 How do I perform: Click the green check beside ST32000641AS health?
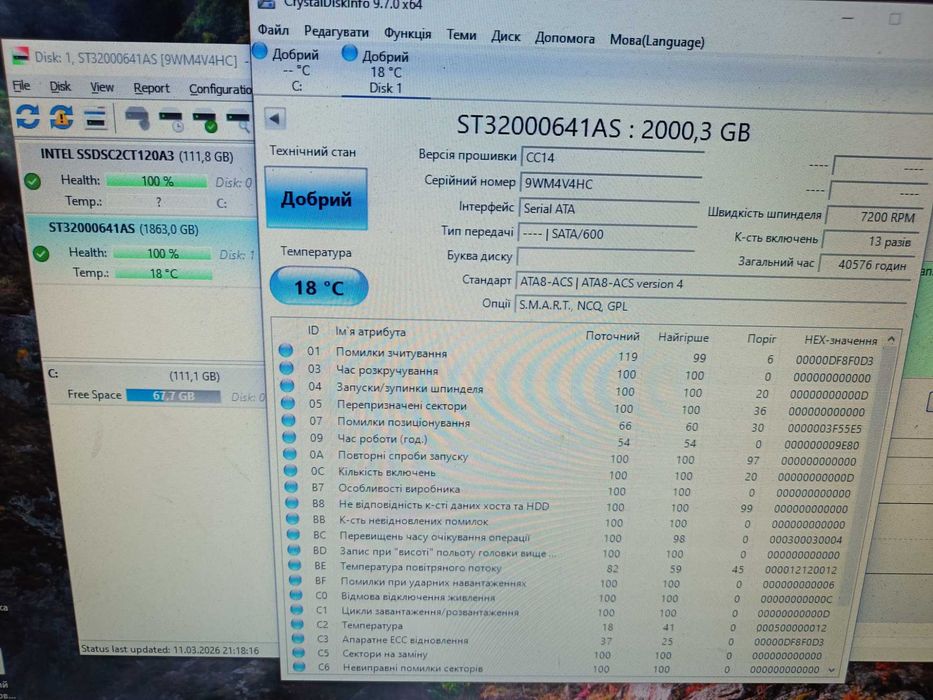click(41, 254)
